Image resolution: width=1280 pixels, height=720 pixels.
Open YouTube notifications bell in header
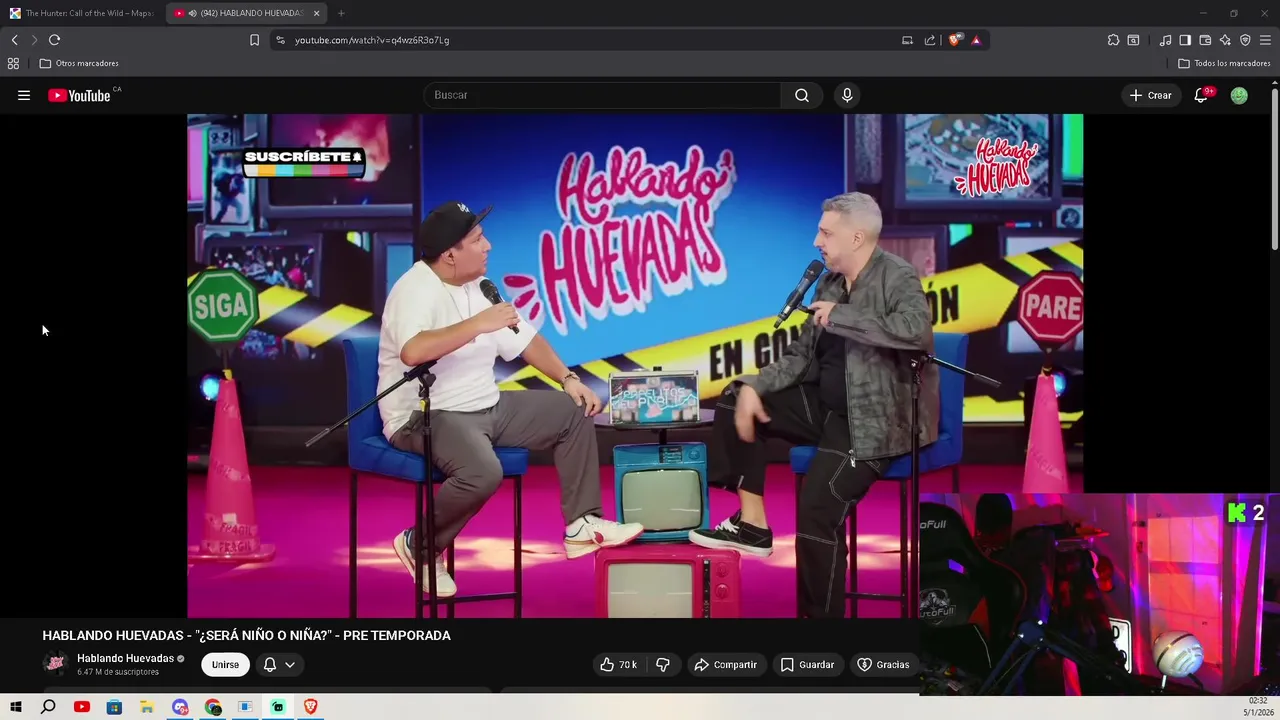point(1201,95)
